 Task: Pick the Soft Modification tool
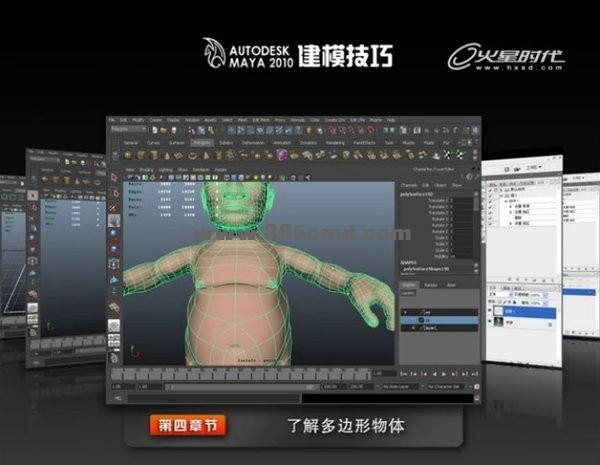pyautogui.click(x=114, y=279)
